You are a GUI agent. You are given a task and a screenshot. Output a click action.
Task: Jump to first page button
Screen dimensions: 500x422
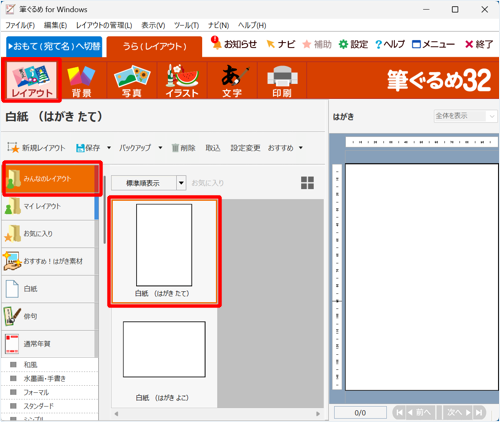pos(399,413)
